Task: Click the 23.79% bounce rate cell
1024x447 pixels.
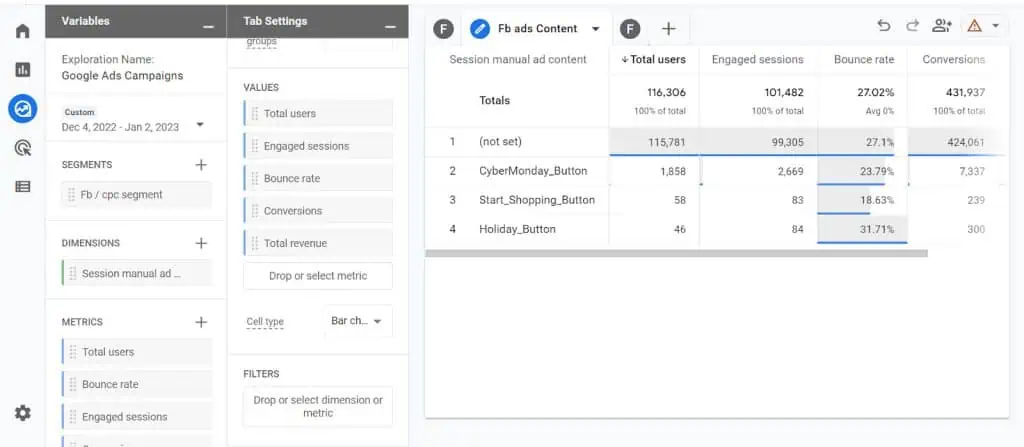Action: pyautogui.click(x=862, y=171)
